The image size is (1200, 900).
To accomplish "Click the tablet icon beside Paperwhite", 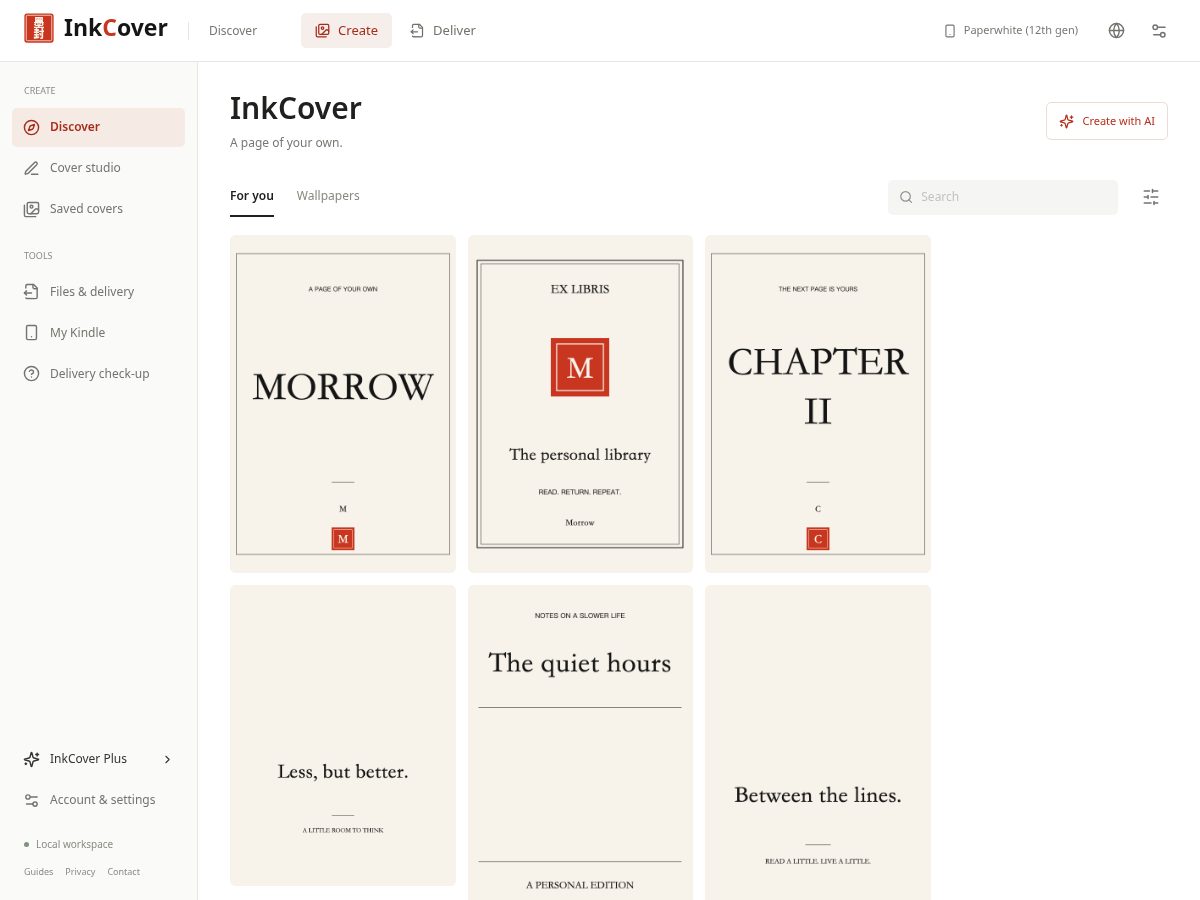I will click(x=950, y=31).
